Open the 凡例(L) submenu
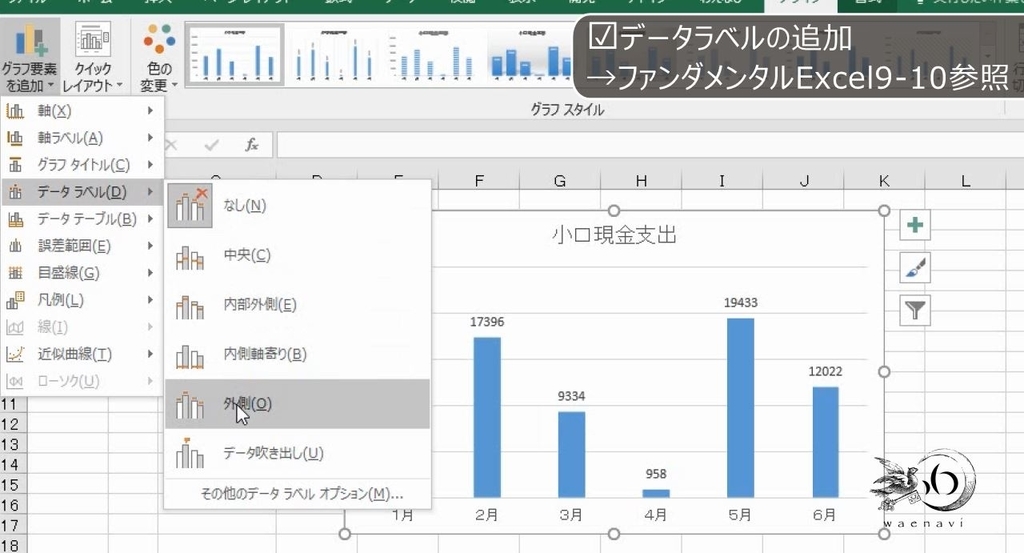 point(82,300)
